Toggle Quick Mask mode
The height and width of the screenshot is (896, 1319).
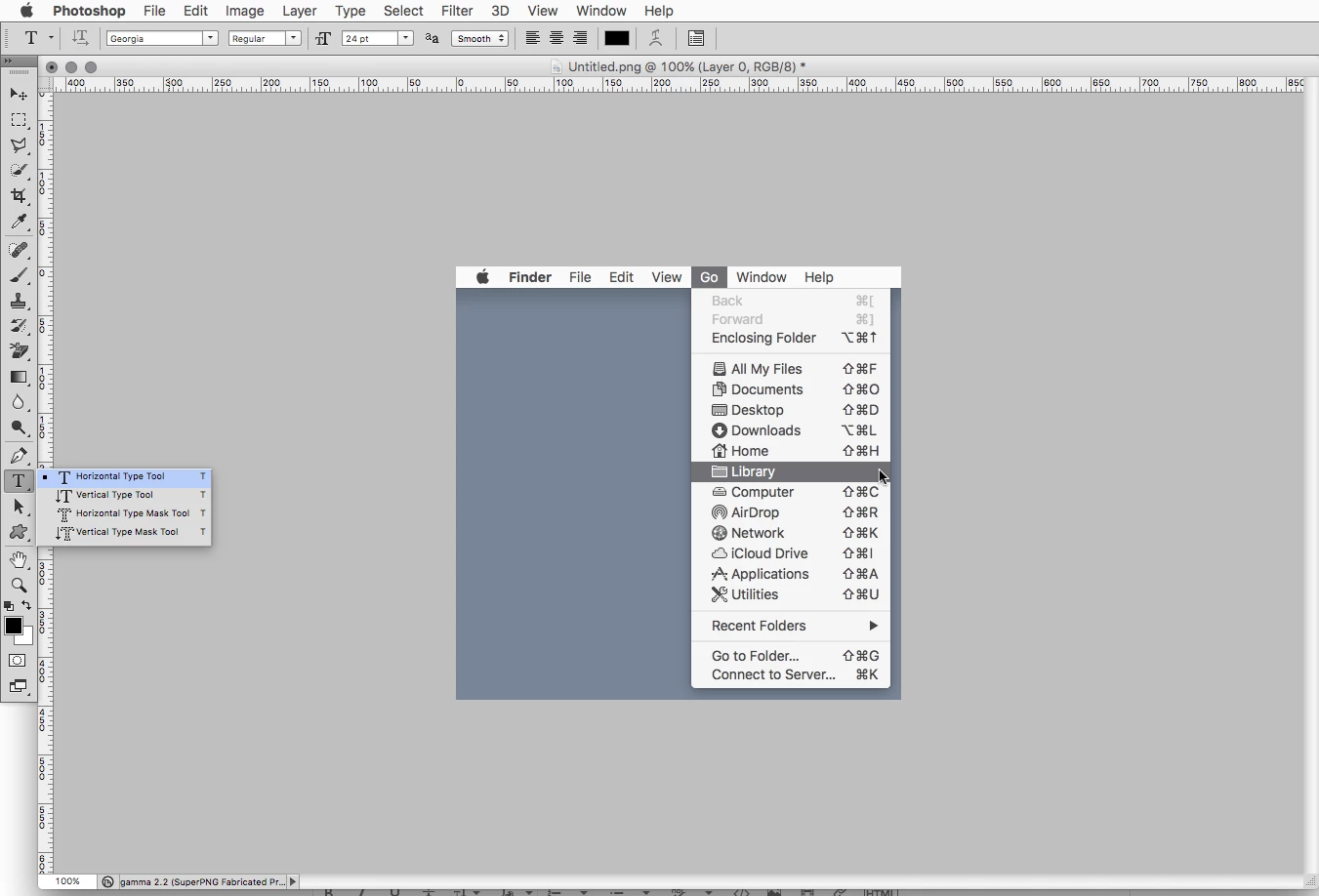pyautogui.click(x=19, y=661)
